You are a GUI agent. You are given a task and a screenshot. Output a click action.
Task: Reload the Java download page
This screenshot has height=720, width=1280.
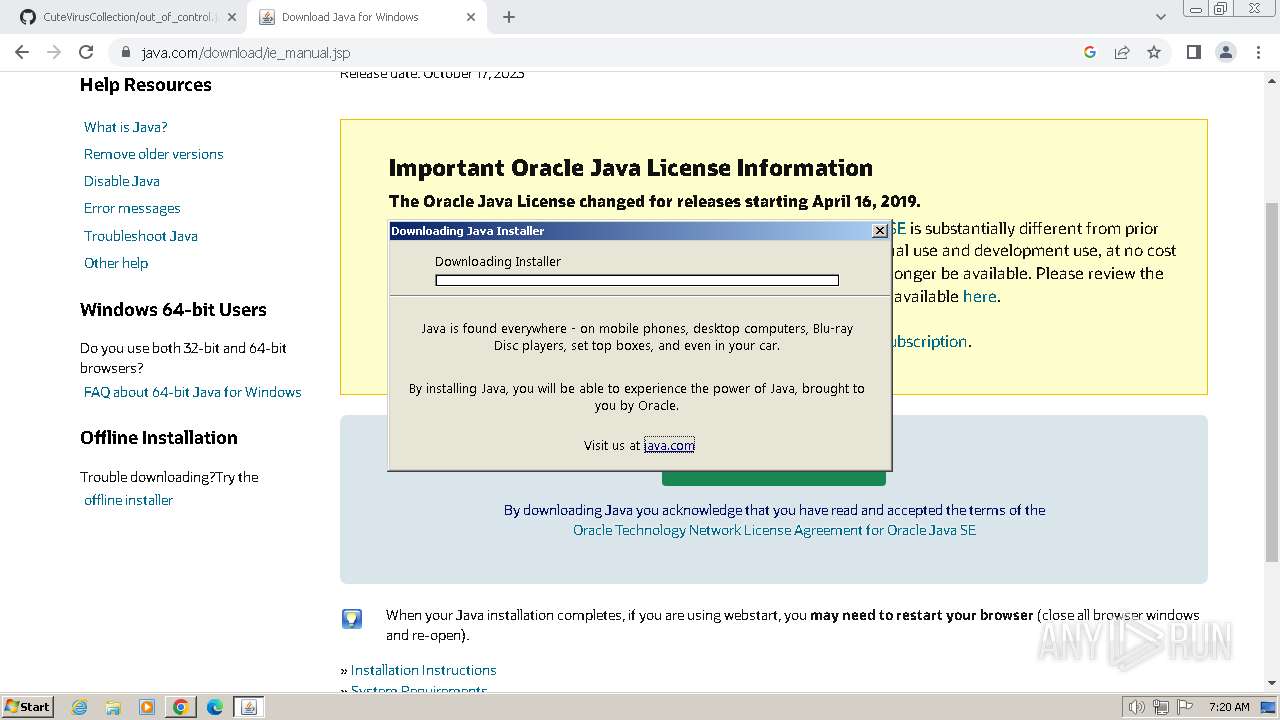tap(86, 52)
